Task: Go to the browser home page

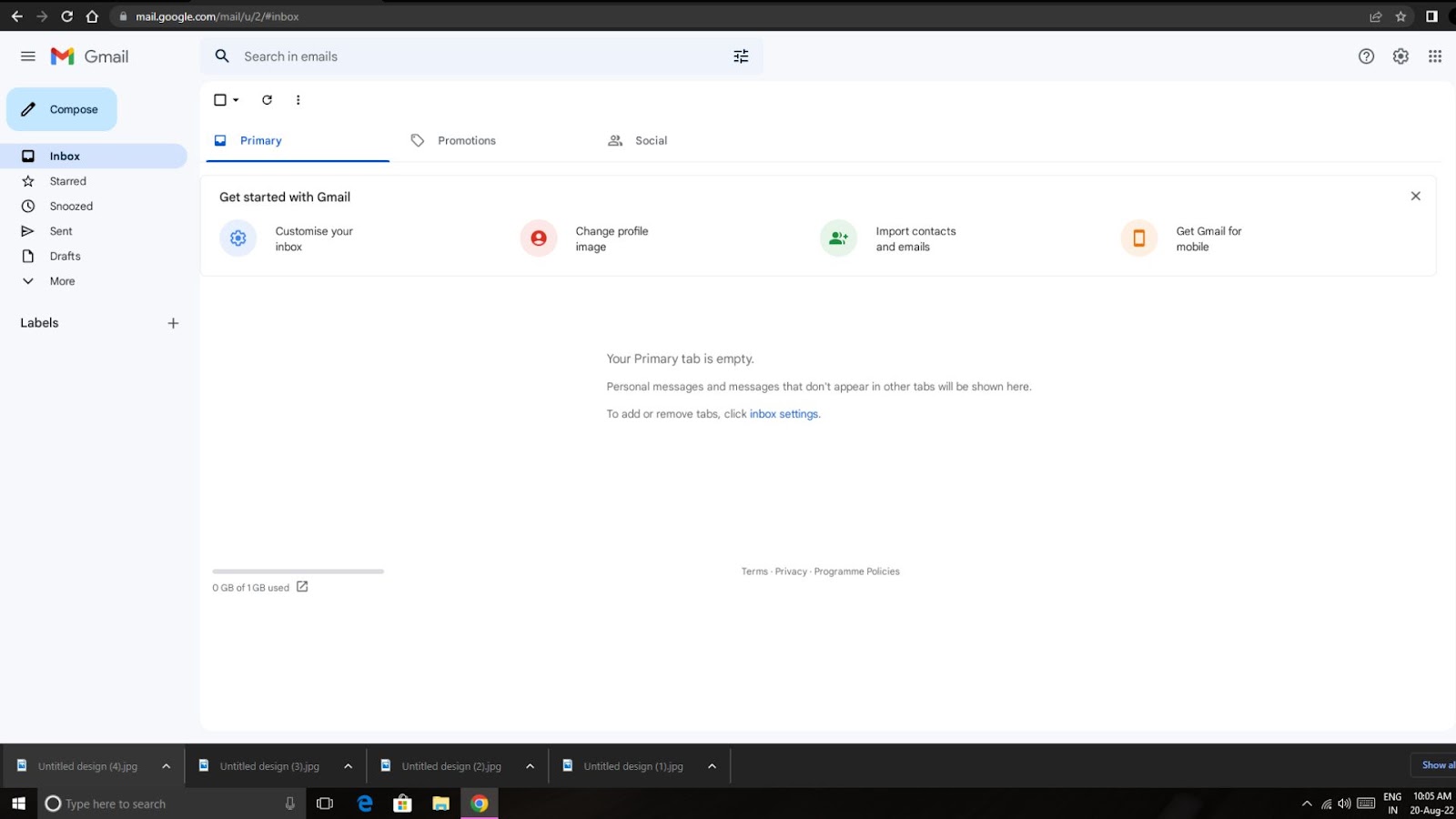Action: [x=92, y=16]
